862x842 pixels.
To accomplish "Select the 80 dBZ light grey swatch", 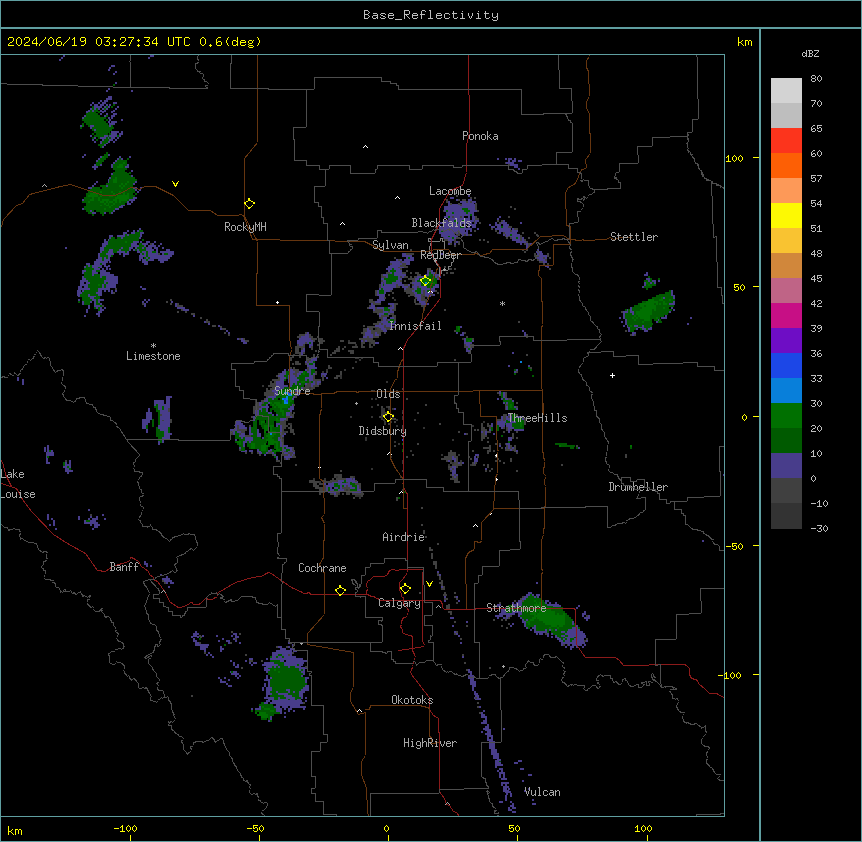I will click(x=786, y=90).
